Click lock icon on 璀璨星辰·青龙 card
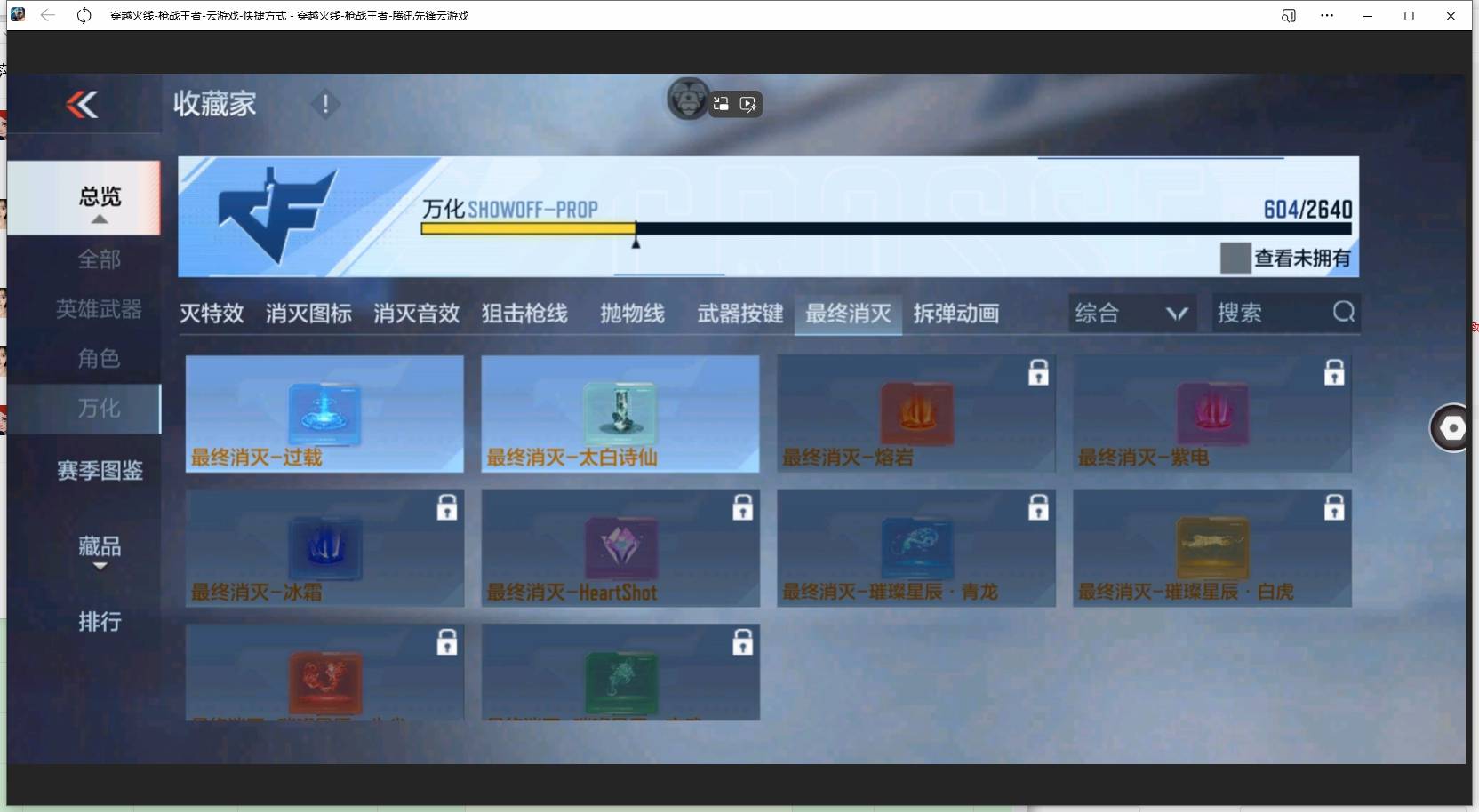The width and height of the screenshot is (1479, 812). pos(1038,506)
